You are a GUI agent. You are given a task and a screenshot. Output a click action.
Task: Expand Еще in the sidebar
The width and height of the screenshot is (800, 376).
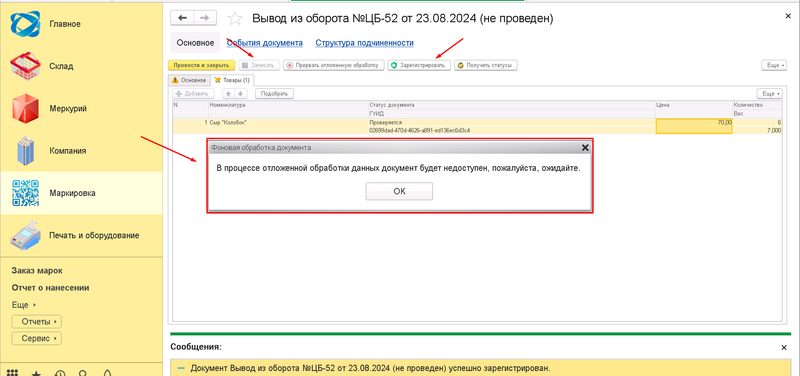point(23,305)
